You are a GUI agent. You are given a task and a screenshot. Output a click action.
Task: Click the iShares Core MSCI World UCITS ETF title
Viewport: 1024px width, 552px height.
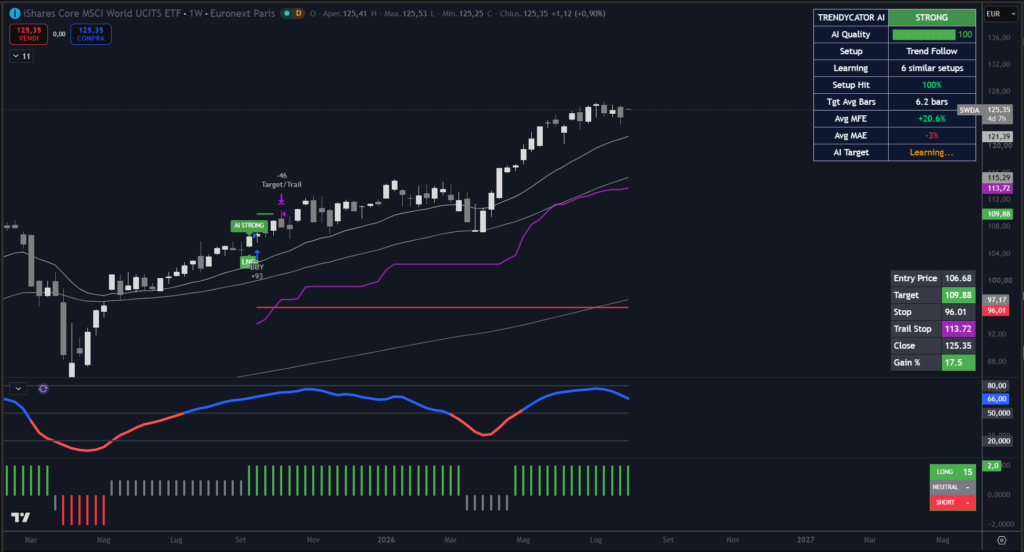point(102,13)
